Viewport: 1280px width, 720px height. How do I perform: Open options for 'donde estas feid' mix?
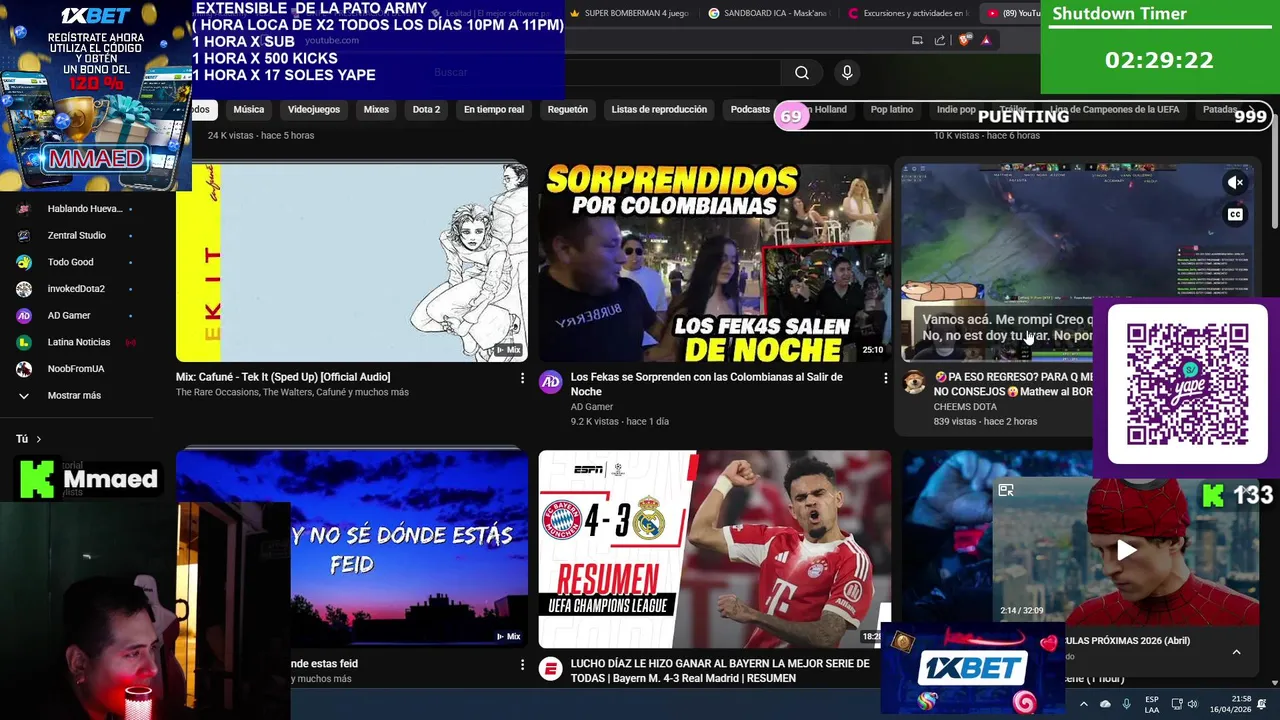[x=522, y=665]
